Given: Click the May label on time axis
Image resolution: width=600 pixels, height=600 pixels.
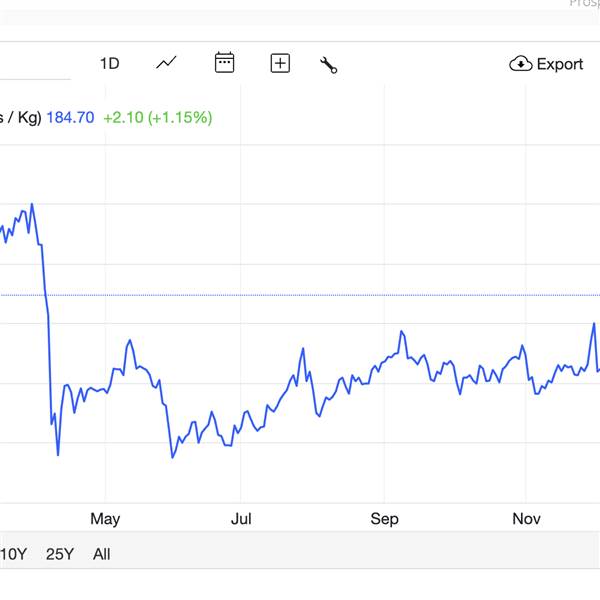Looking at the screenshot, I should pyautogui.click(x=105, y=518).
